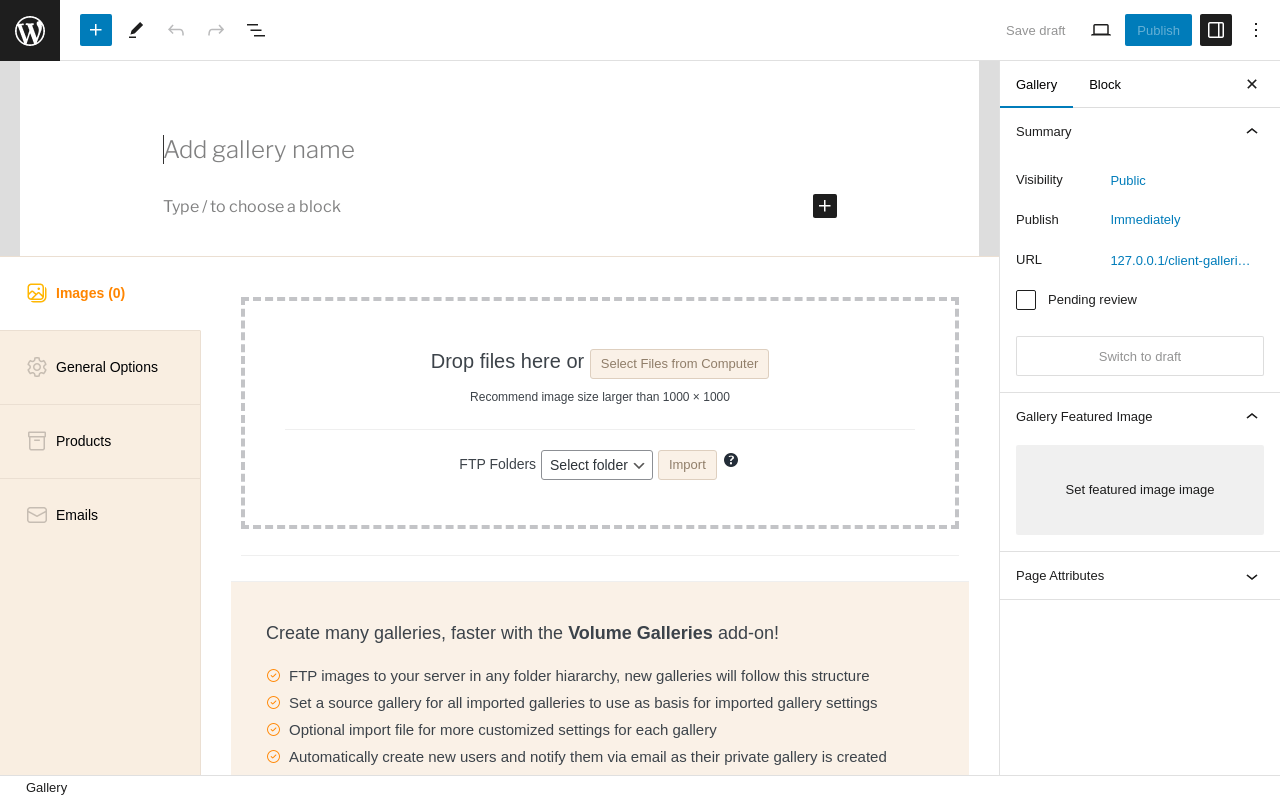Switch to the Block tab
The image size is (1280, 800).
pyautogui.click(x=1105, y=84)
